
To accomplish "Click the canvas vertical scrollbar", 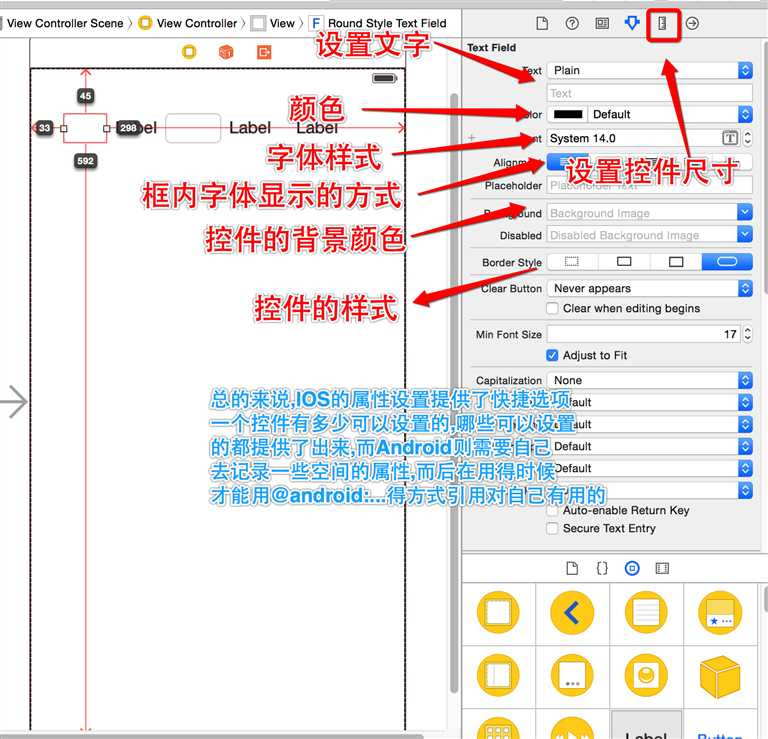I will pyautogui.click(x=454, y=392).
